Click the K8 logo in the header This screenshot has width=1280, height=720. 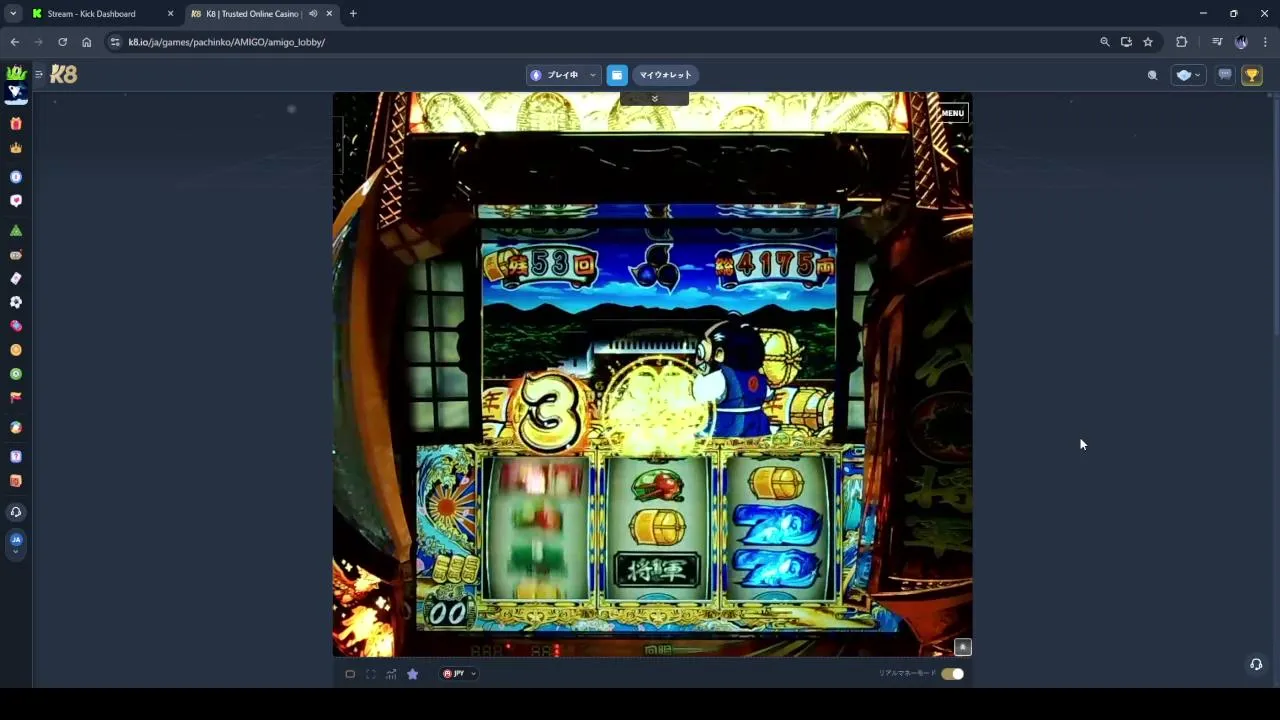[63, 74]
